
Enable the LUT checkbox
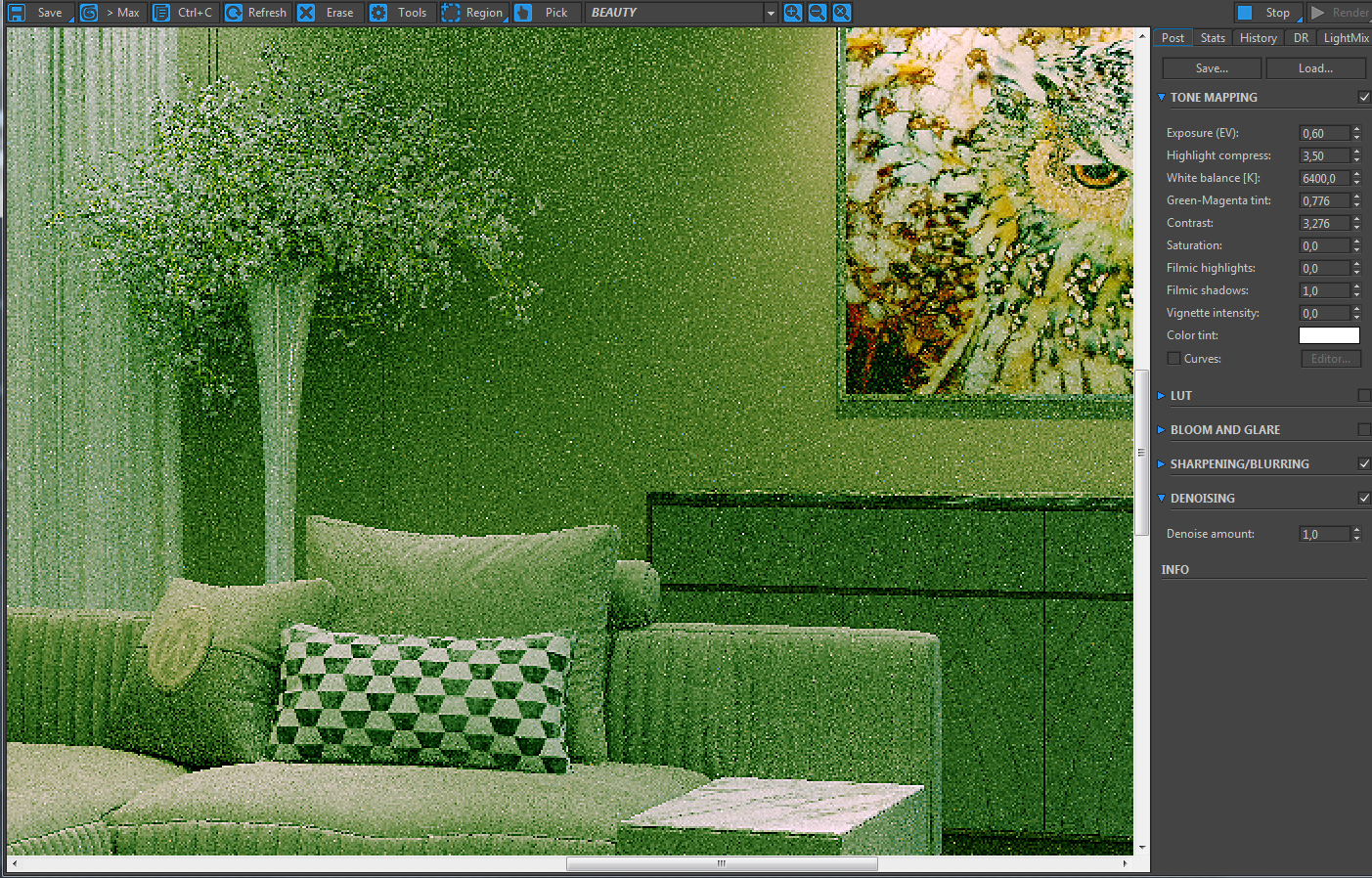click(1364, 396)
